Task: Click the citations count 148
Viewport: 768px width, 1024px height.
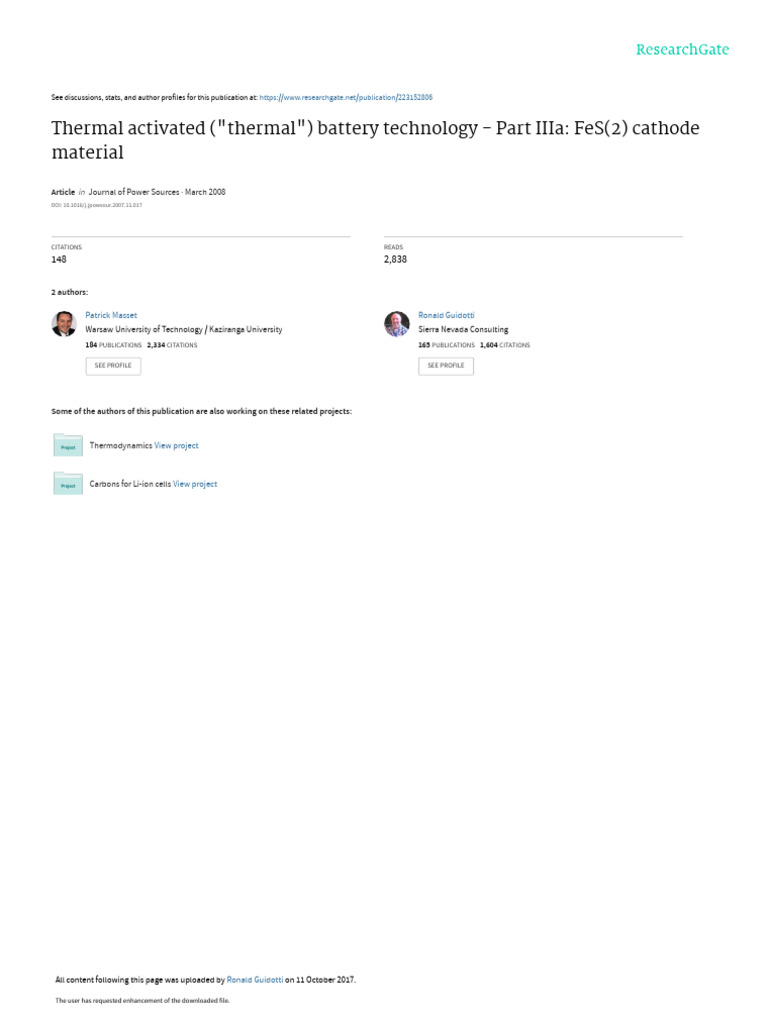Action: coord(59,259)
